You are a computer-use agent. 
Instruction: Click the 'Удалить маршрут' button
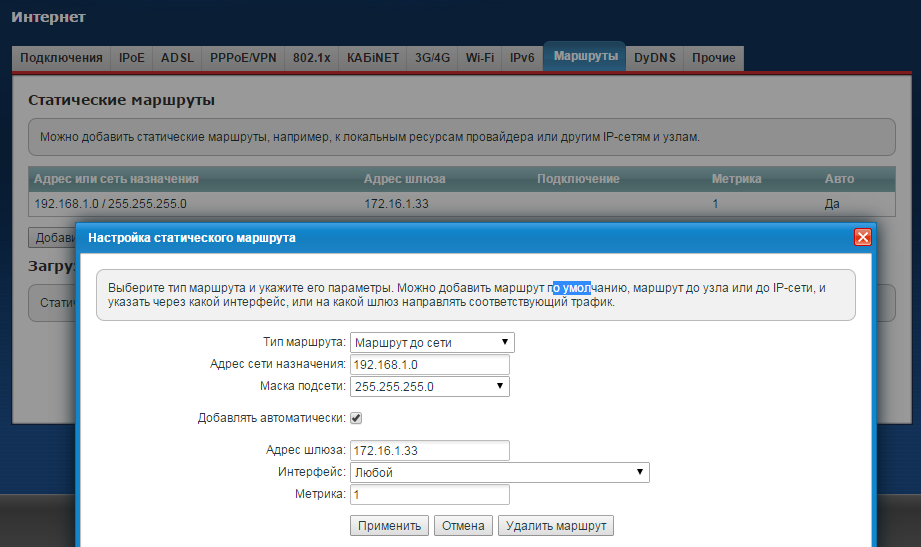(555, 526)
